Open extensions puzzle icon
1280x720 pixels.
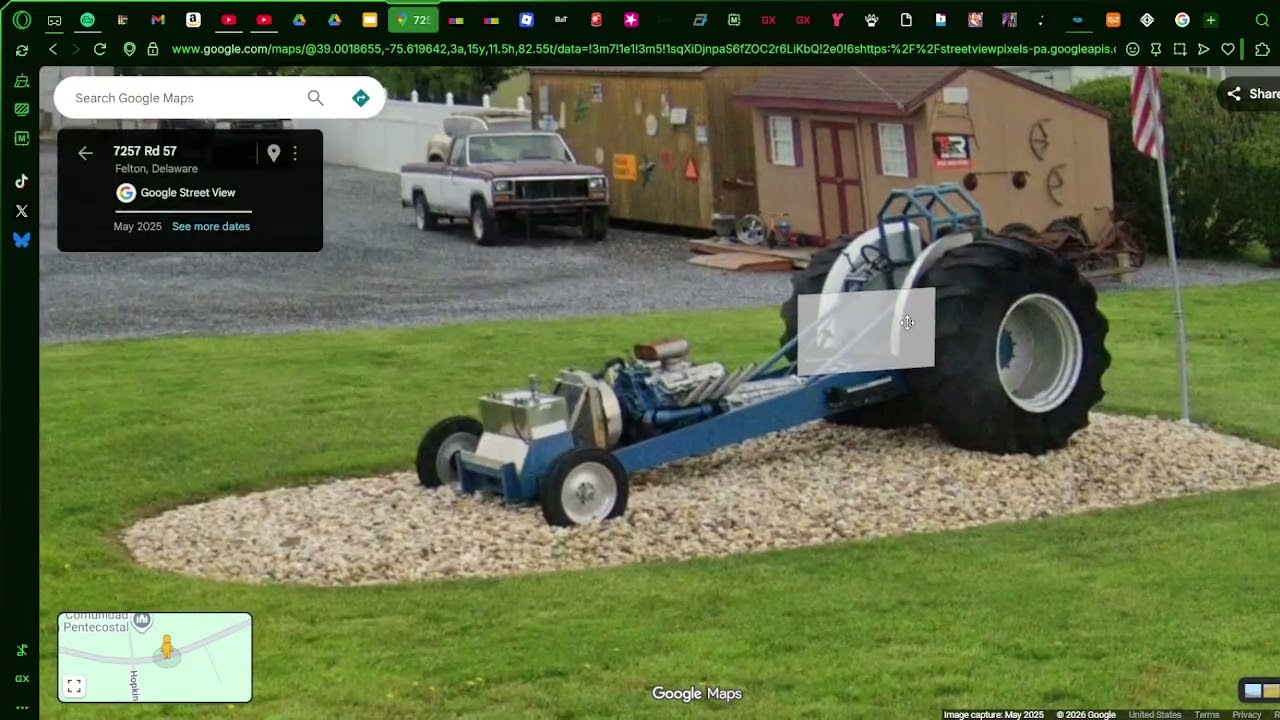coord(1262,49)
